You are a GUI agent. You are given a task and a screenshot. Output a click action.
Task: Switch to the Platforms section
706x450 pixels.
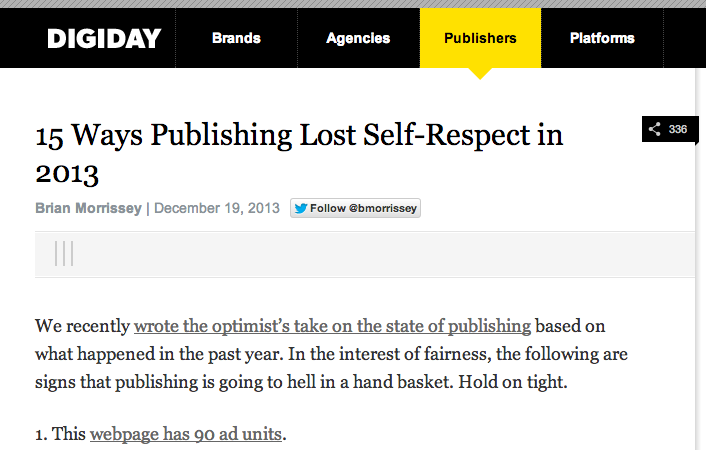[x=602, y=39]
